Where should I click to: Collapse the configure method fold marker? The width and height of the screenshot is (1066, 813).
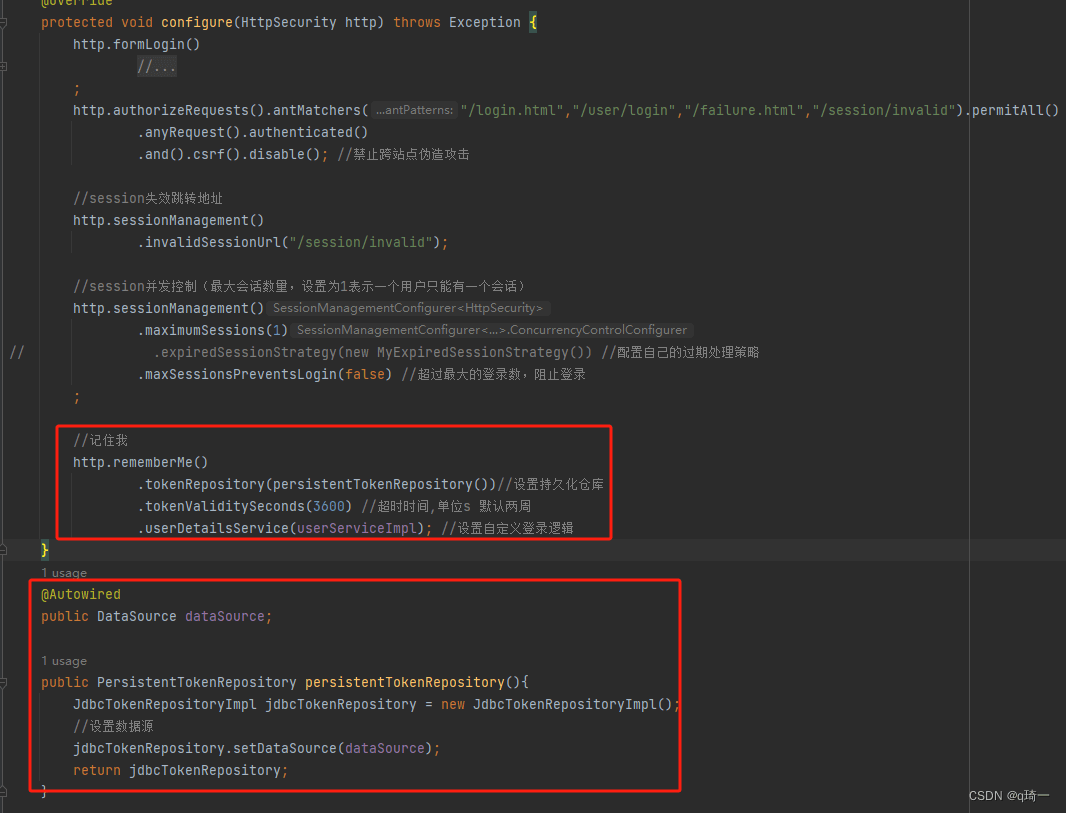click(x=3, y=22)
